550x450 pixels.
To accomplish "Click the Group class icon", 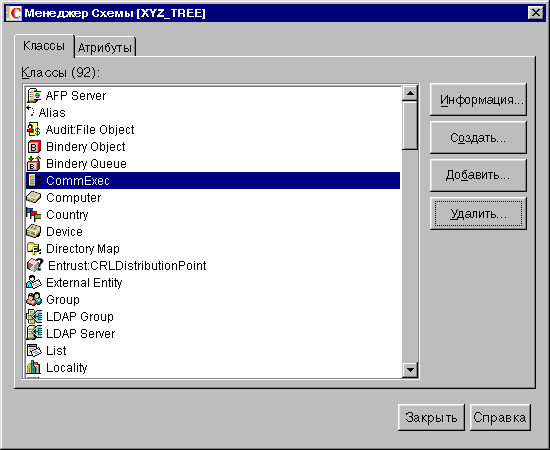I will point(34,299).
